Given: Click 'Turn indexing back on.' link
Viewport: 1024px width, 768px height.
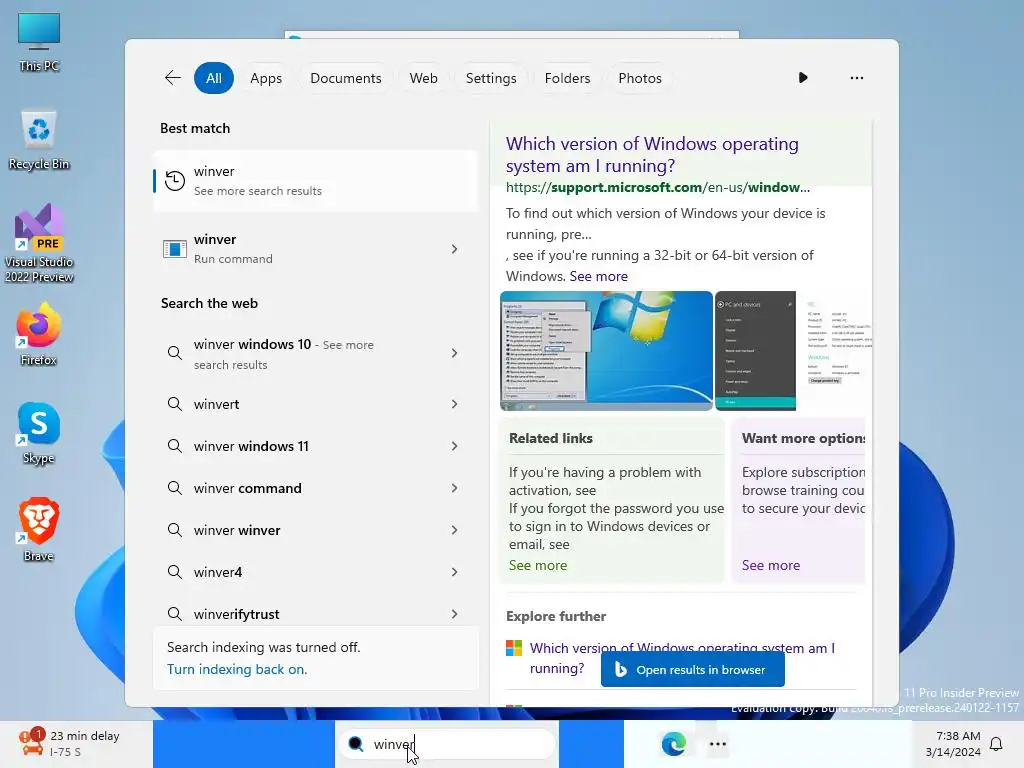Looking at the screenshot, I should [237, 669].
